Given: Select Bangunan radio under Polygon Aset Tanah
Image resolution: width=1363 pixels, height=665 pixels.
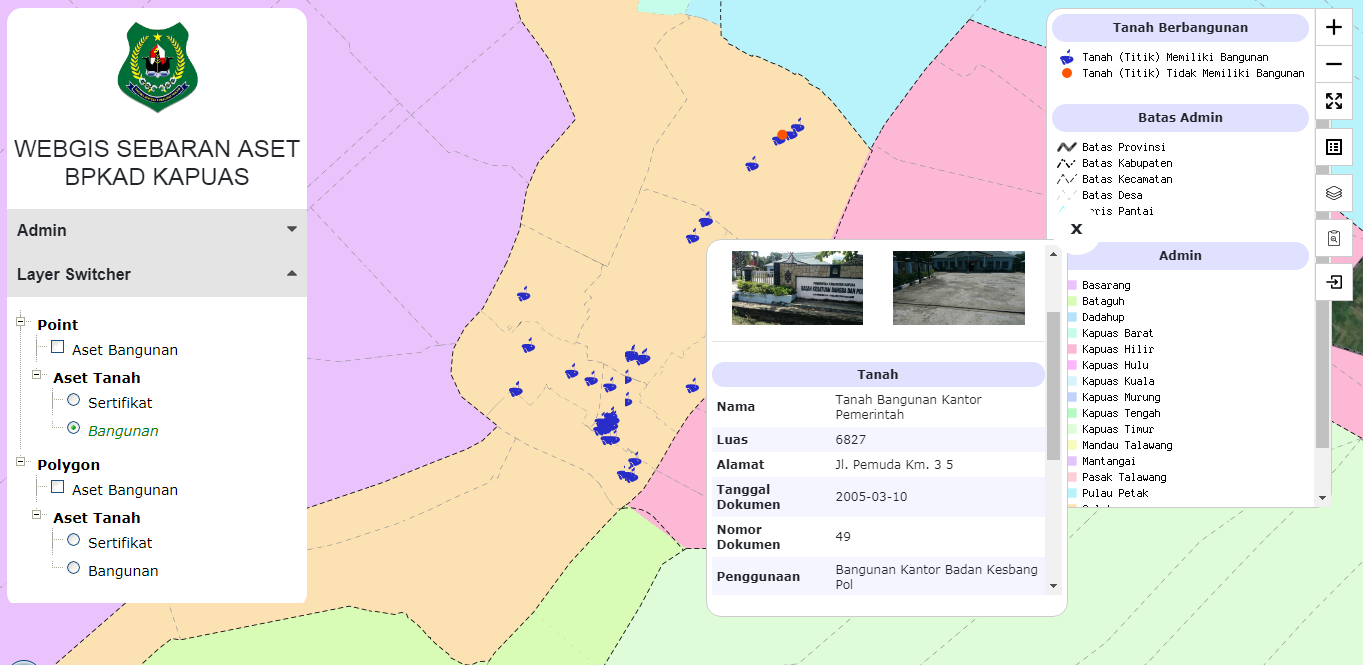Looking at the screenshot, I should (x=71, y=567).
